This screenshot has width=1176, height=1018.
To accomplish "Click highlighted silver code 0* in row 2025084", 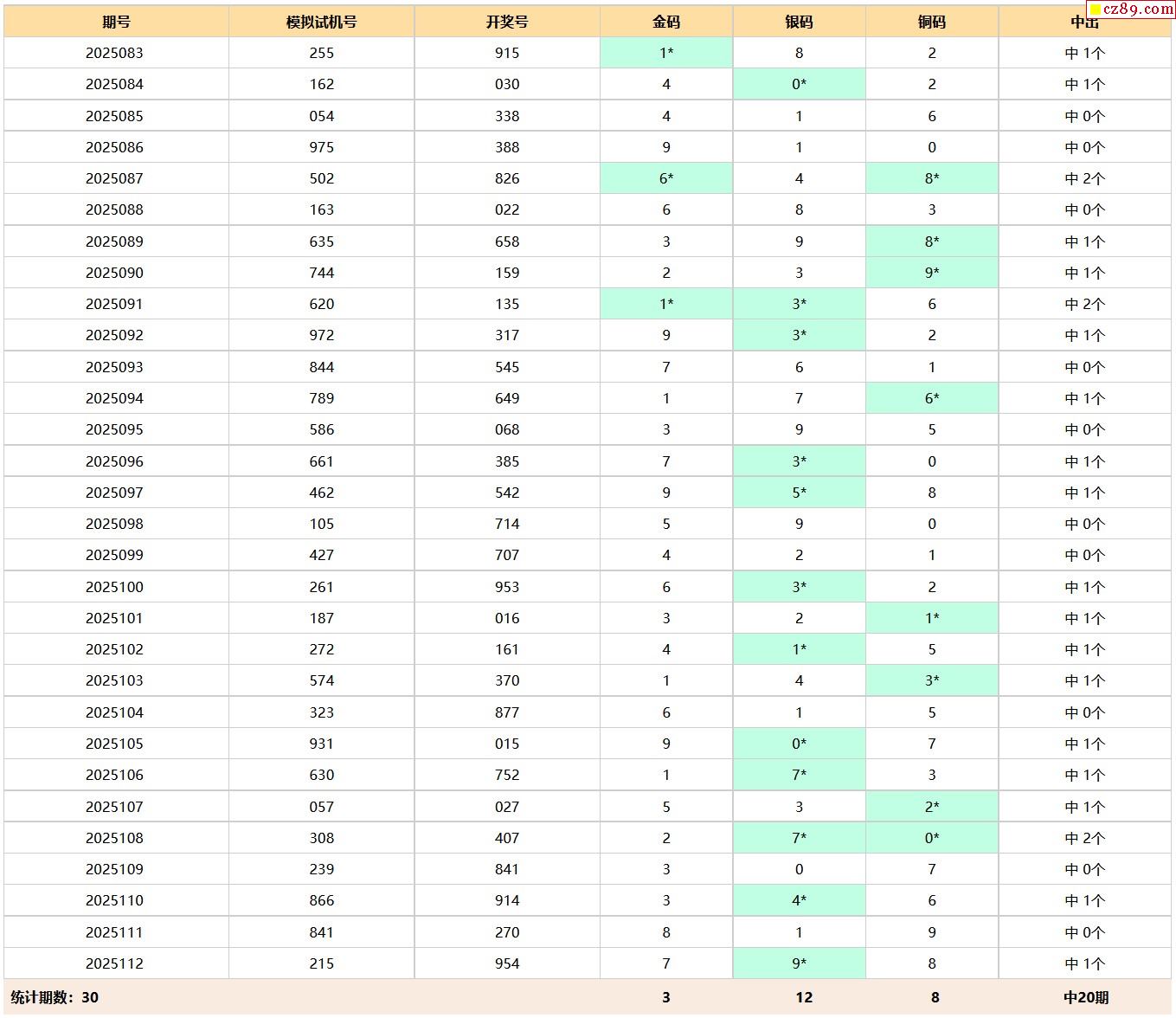I will 799,84.
